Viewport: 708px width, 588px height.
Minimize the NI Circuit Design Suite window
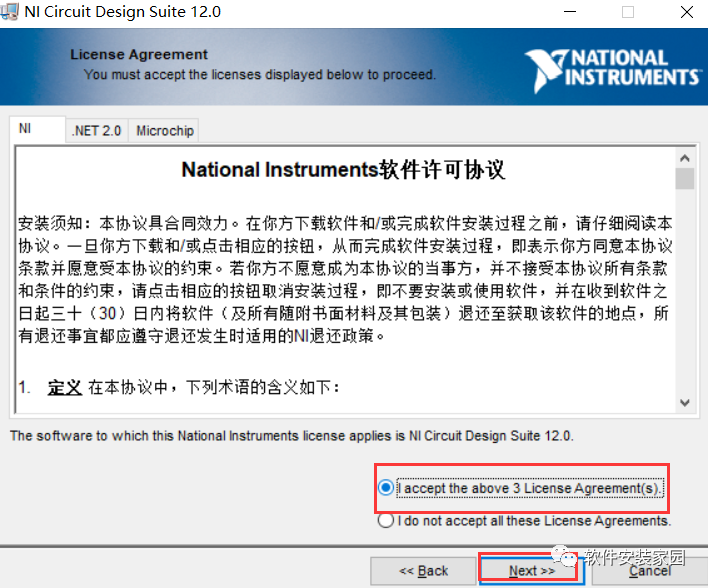tap(567, 12)
